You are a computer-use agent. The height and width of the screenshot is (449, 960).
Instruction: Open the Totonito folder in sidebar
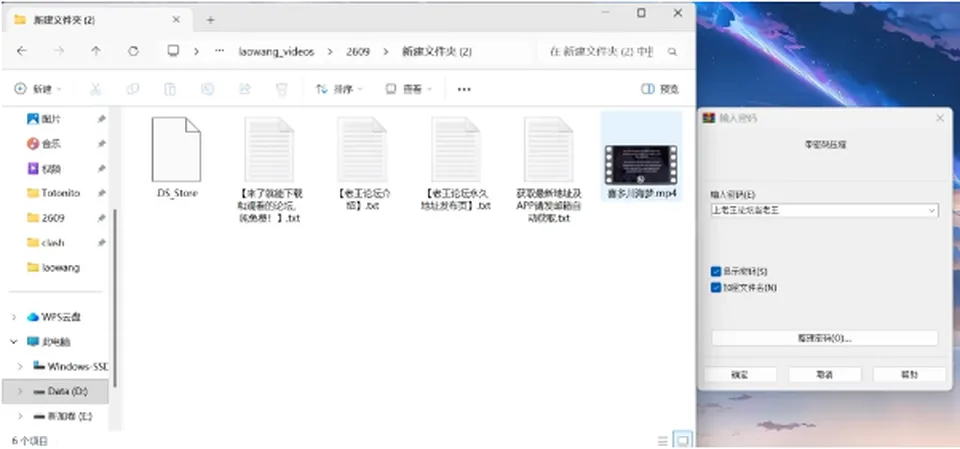(53, 193)
